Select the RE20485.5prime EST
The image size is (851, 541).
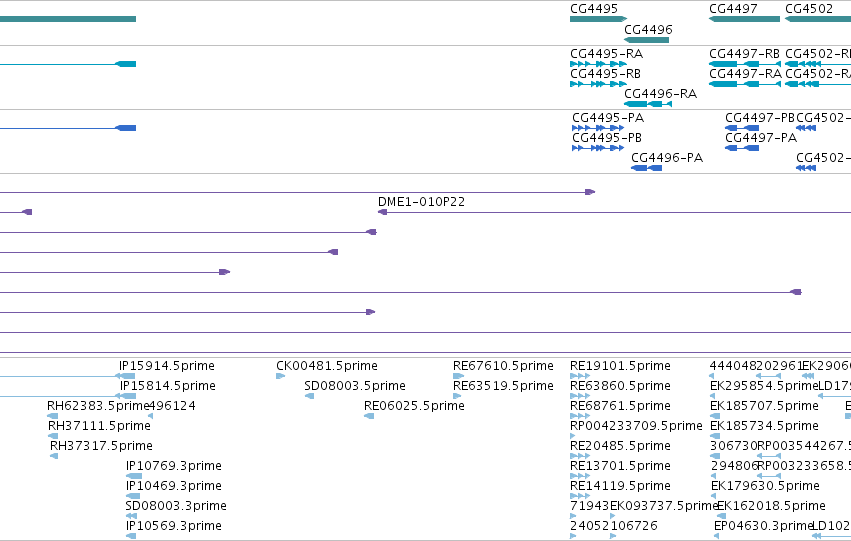580,456
